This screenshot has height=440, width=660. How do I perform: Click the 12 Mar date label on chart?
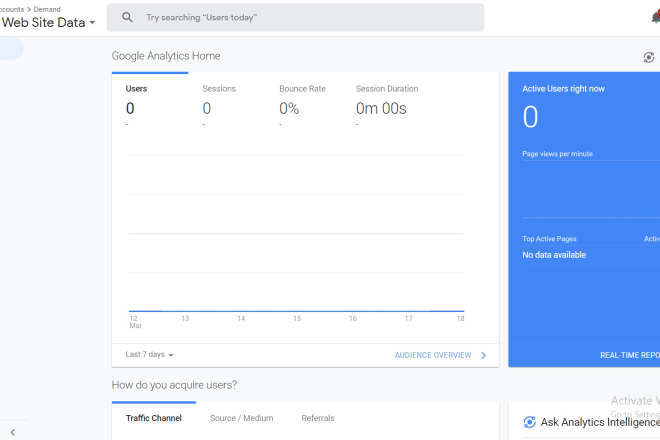[x=136, y=322]
